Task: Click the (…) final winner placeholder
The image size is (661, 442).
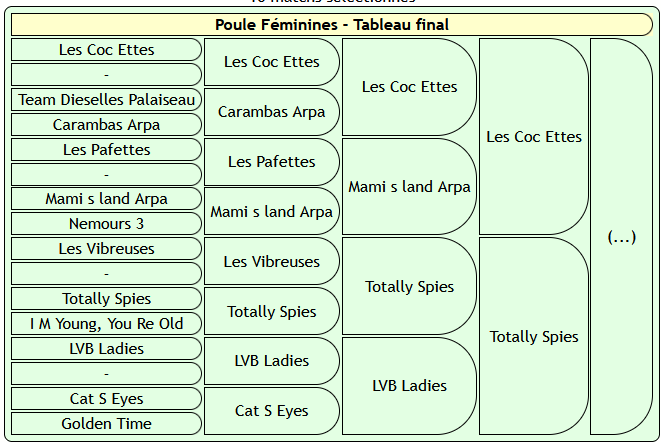Action: (621, 237)
